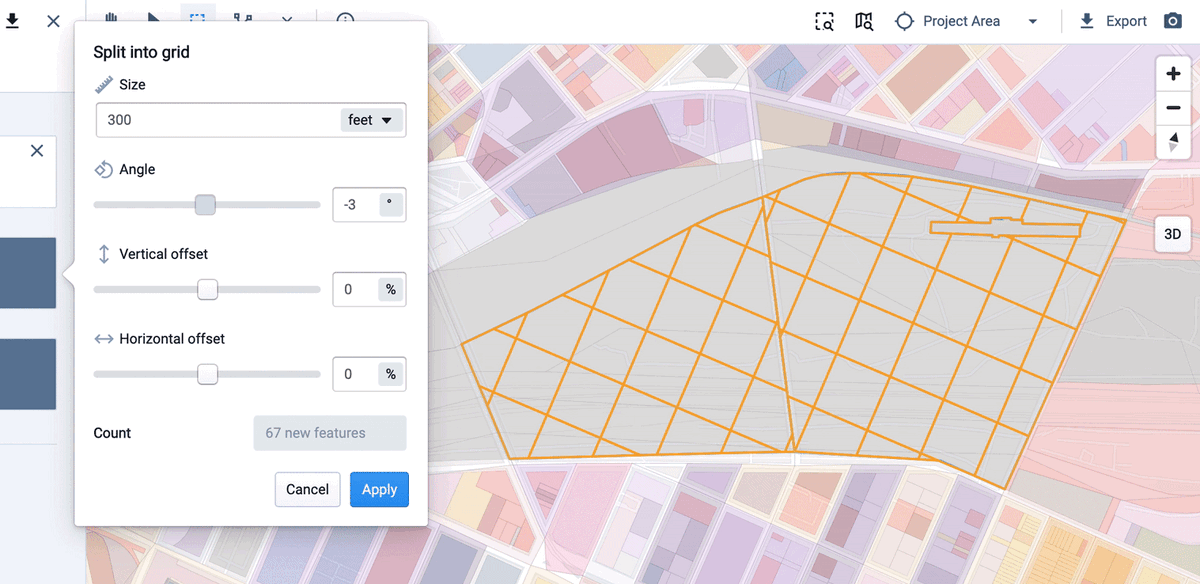This screenshot has width=1200, height=584.
Task: Close the top-left panel with X
Action: tap(54, 21)
